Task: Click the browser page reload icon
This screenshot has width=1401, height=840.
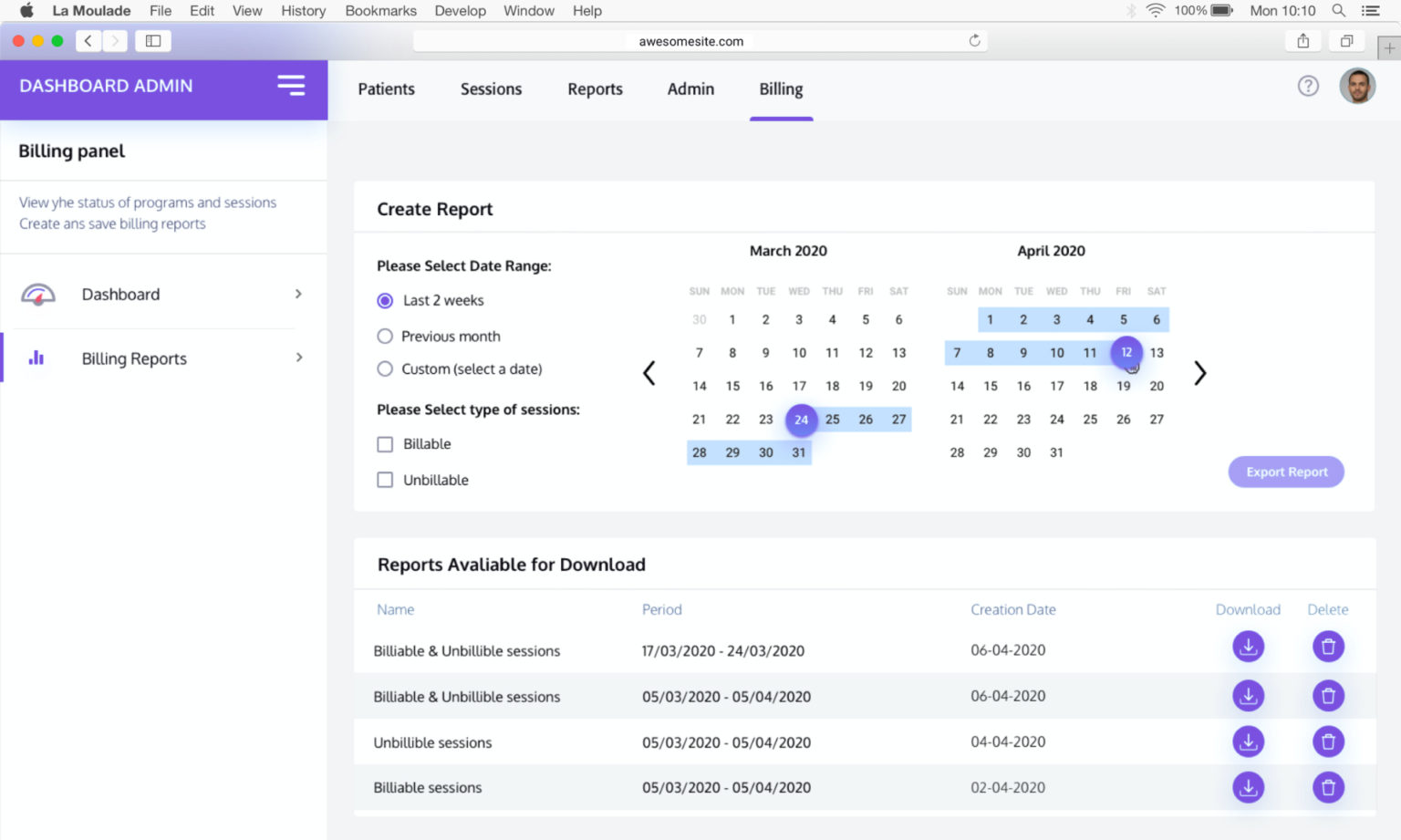Action: pos(974,41)
